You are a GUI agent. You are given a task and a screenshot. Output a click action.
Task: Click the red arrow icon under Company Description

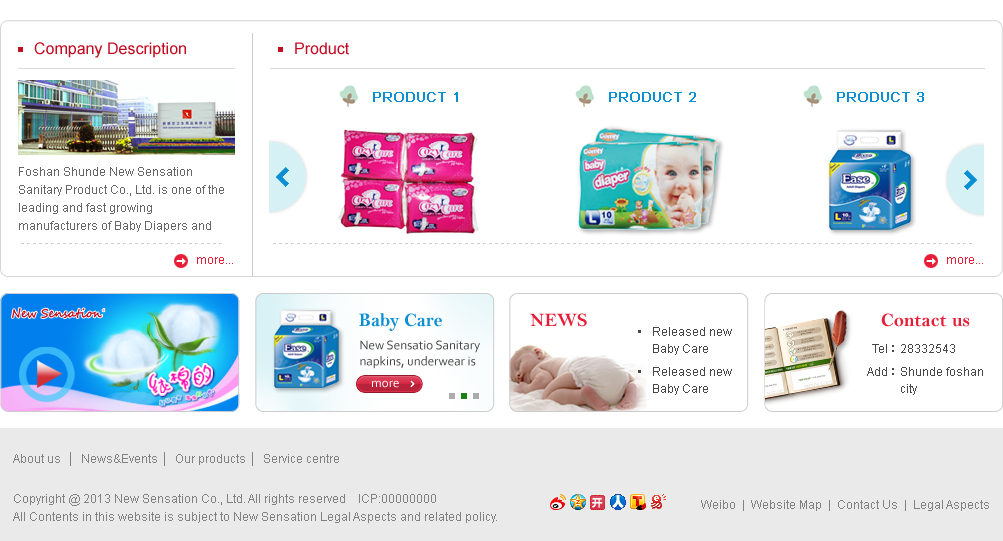(x=181, y=261)
